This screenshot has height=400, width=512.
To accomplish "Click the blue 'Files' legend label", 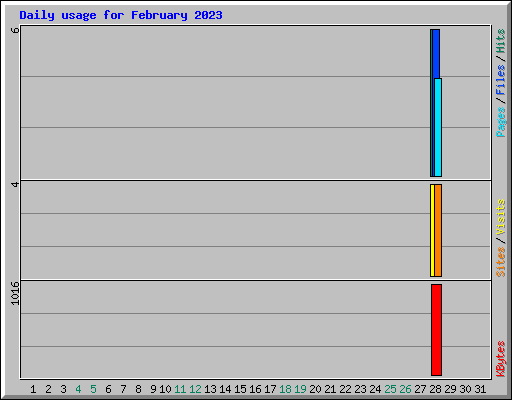I will pos(501,79).
